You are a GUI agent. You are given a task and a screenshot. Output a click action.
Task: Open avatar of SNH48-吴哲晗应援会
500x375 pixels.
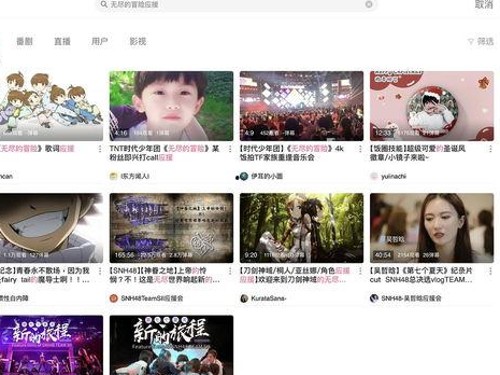point(374,298)
